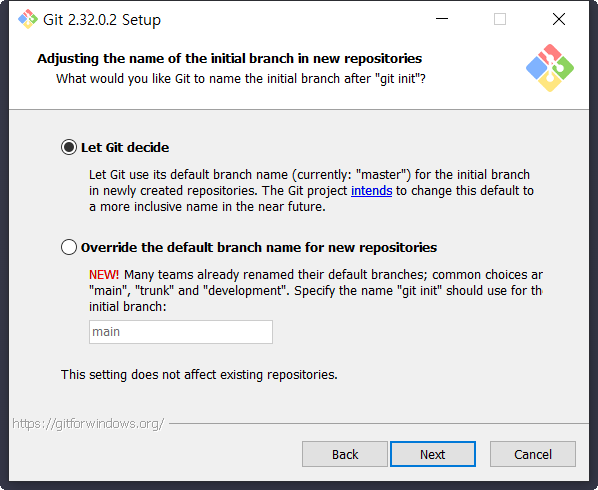Open the gitforwindows.org link

pos(88,423)
